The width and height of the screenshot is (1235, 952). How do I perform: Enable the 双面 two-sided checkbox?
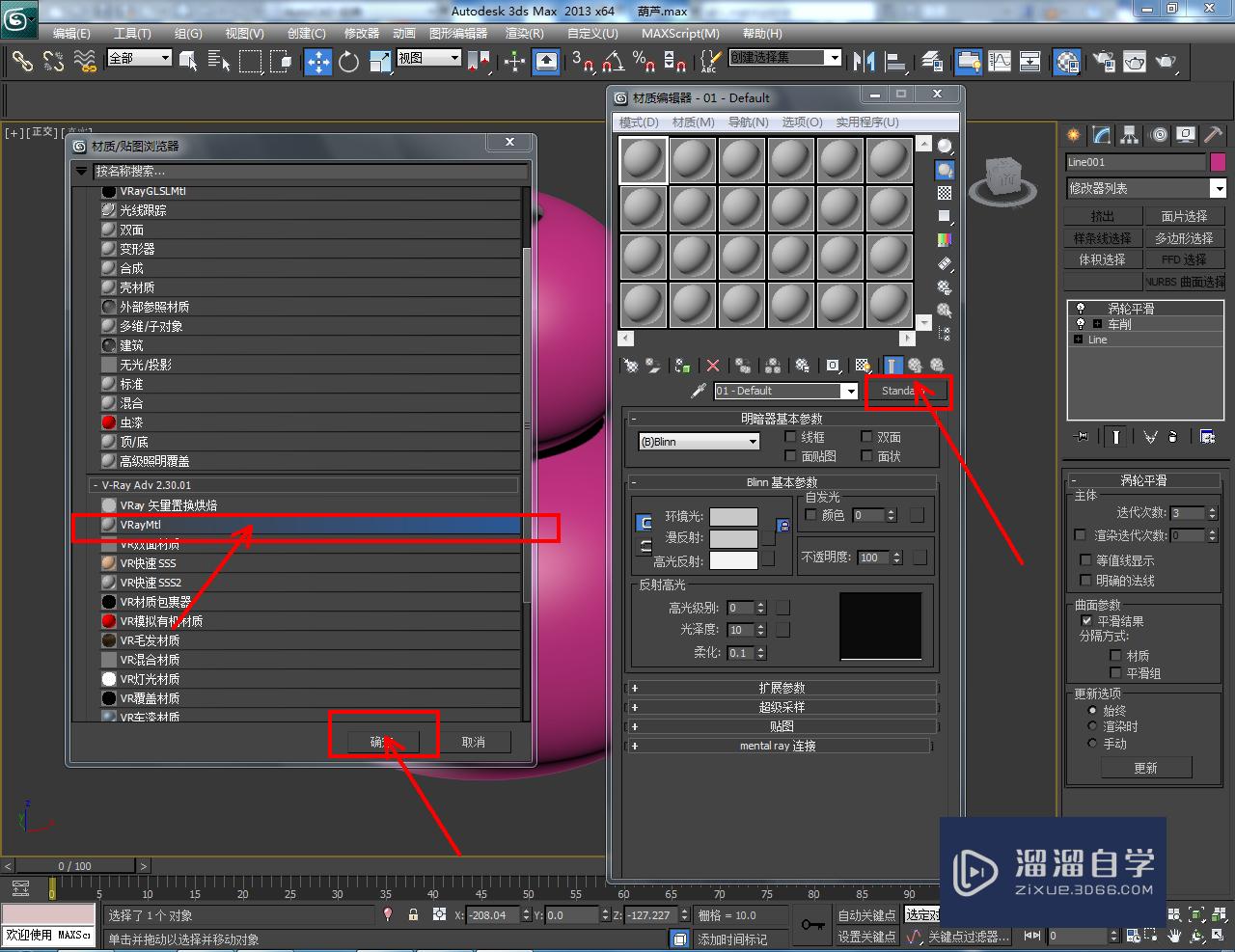866,437
